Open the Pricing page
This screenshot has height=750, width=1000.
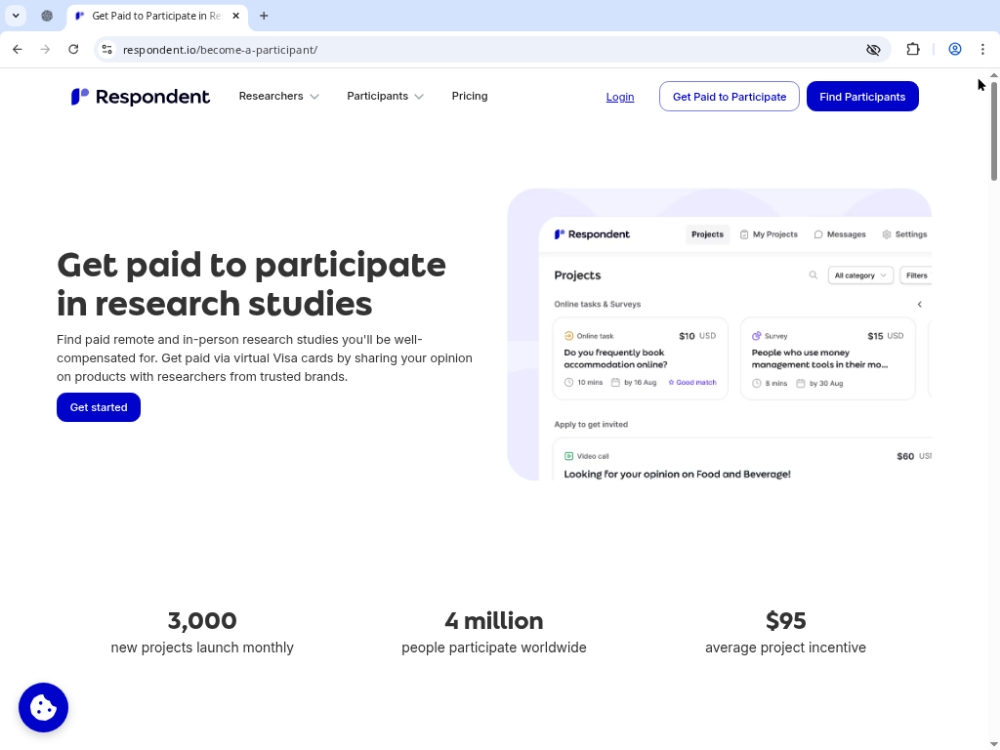click(469, 96)
